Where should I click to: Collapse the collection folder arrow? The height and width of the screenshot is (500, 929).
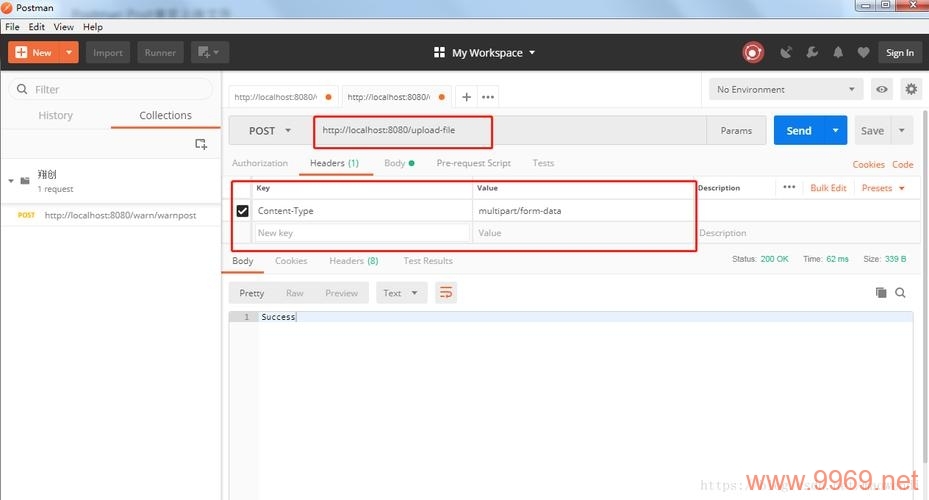point(11,181)
